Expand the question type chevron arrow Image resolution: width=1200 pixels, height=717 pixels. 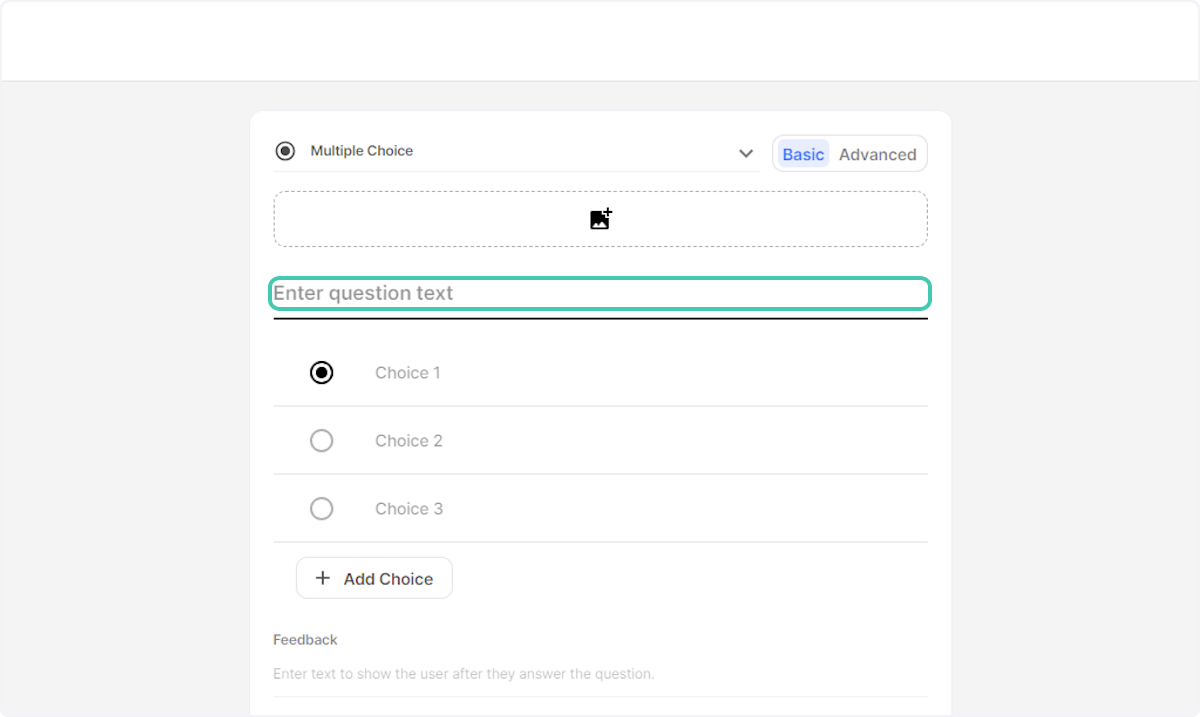pyautogui.click(x=746, y=153)
